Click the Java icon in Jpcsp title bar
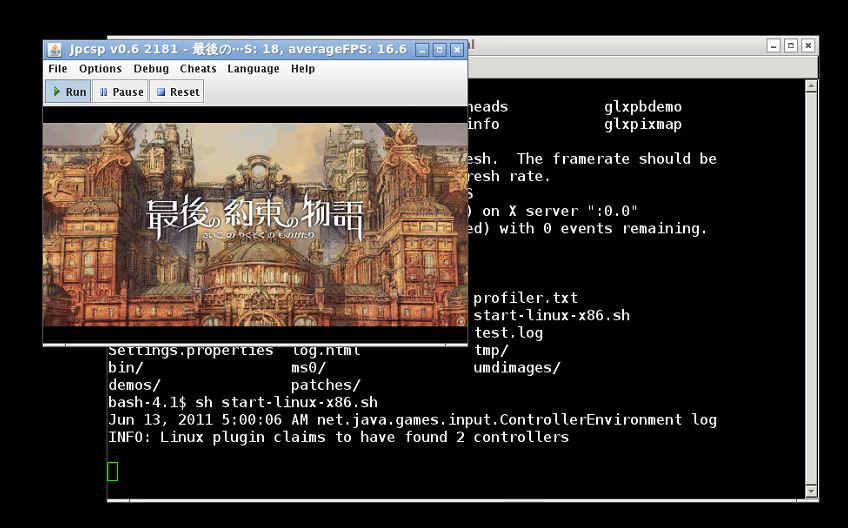 pos(55,50)
